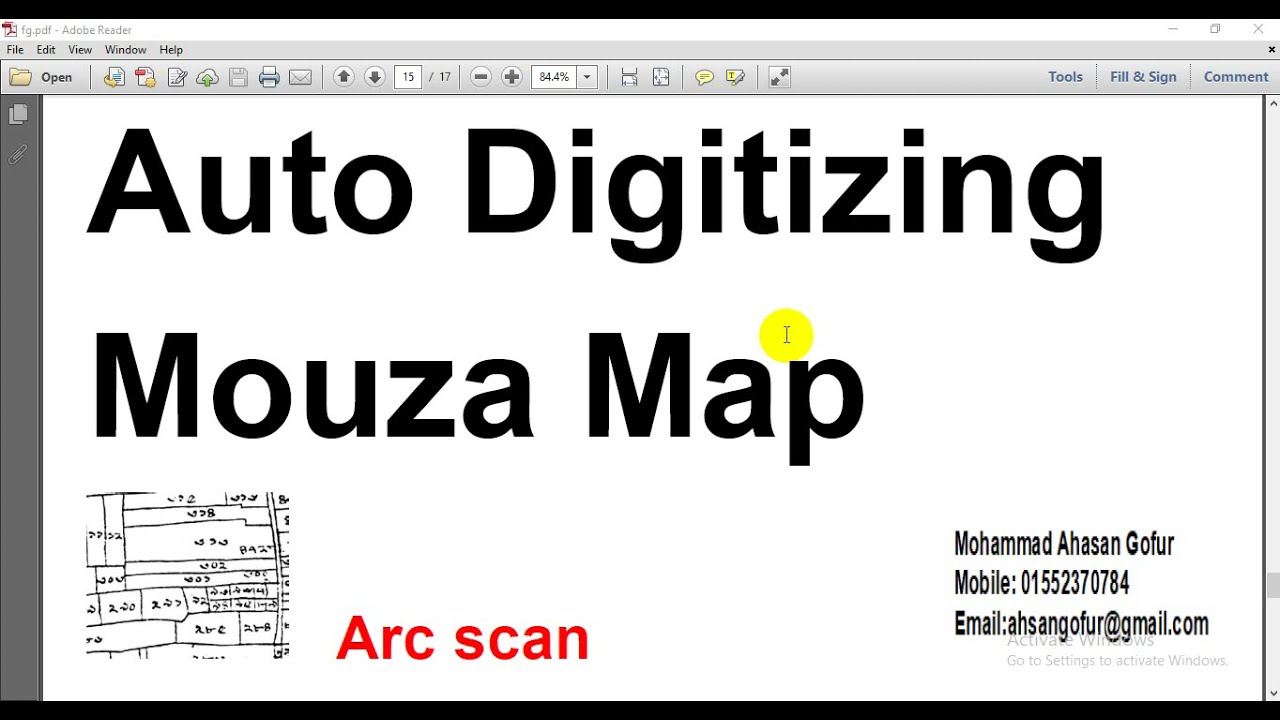Click the edit/sign document icon

pos(177,77)
